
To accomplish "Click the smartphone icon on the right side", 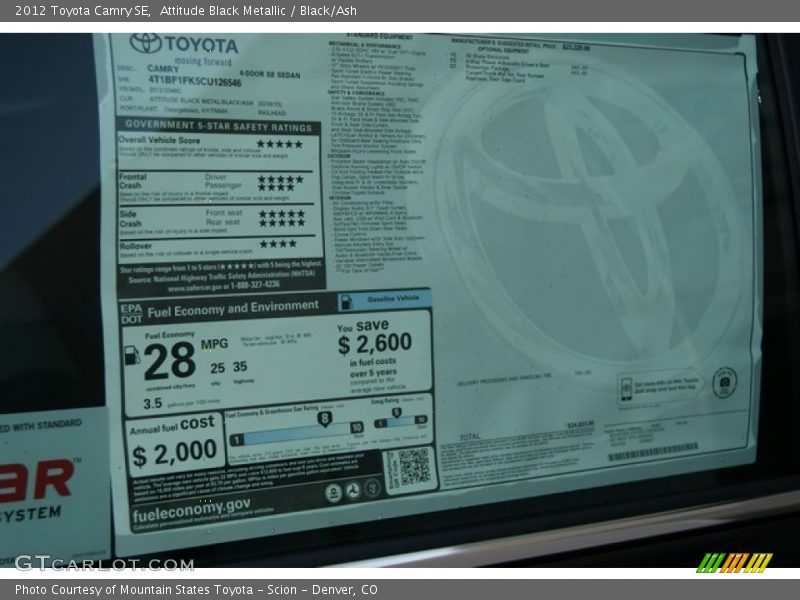I will click(x=626, y=389).
